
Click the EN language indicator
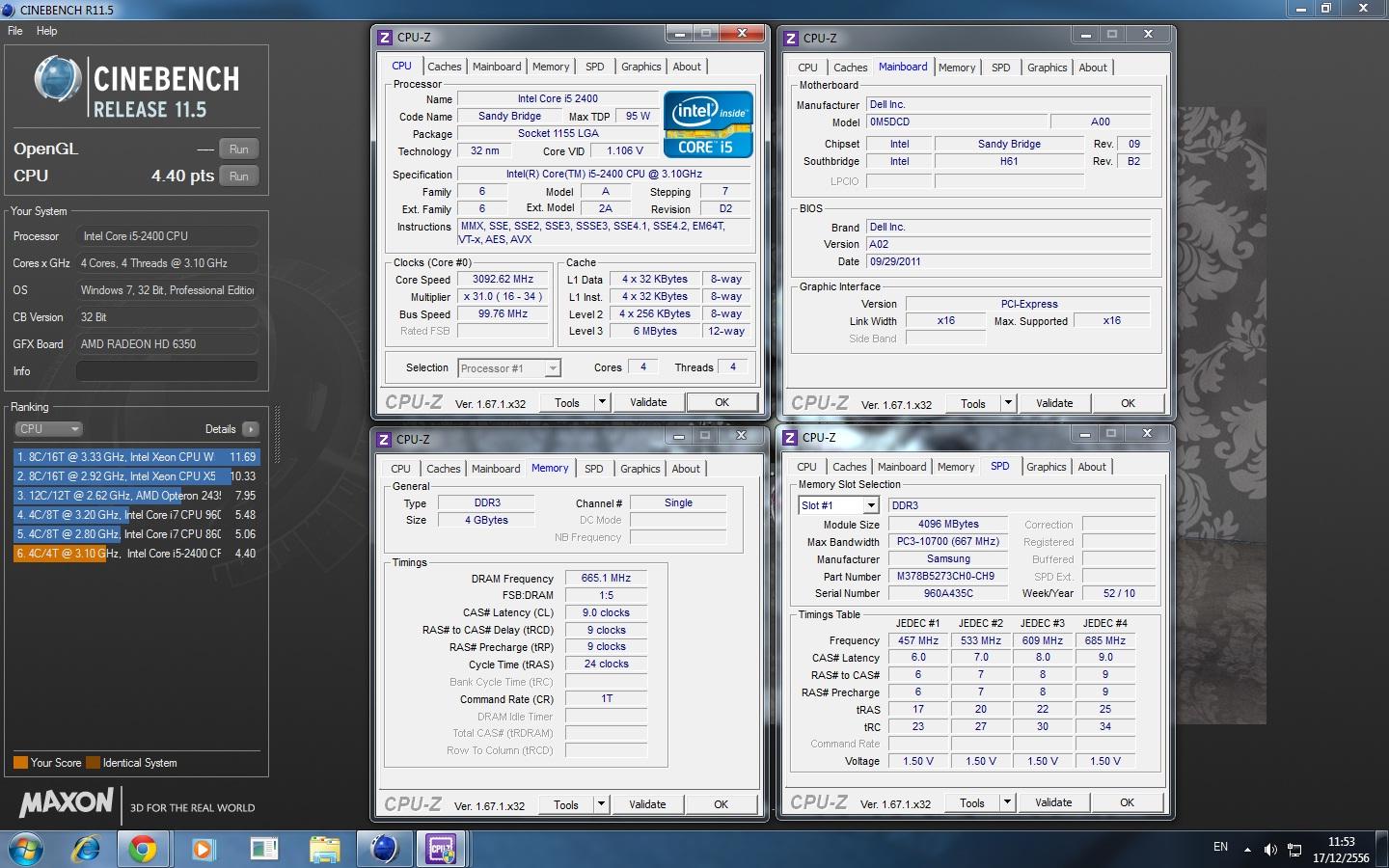point(1220,847)
